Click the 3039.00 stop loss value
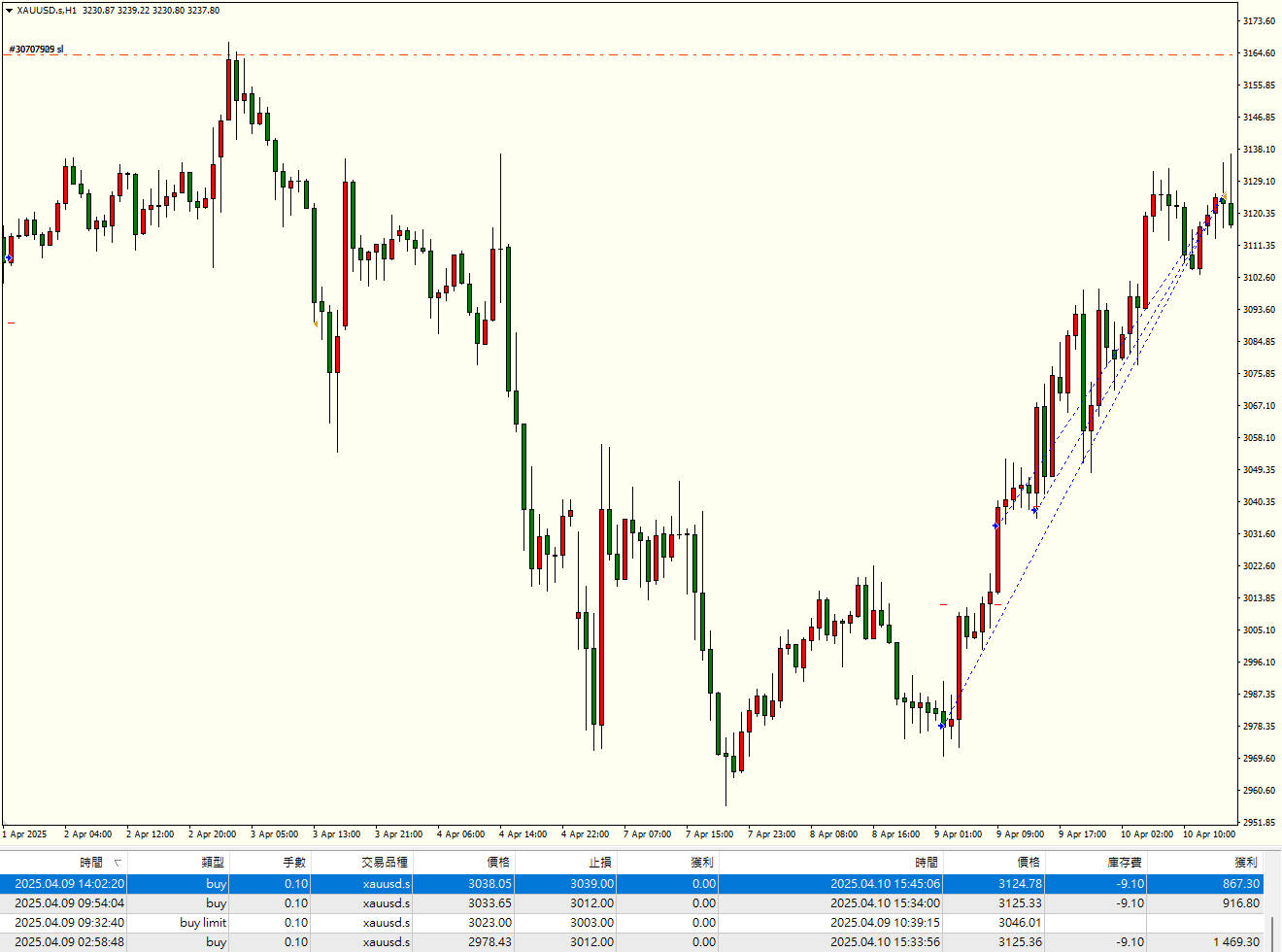 tap(591, 884)
